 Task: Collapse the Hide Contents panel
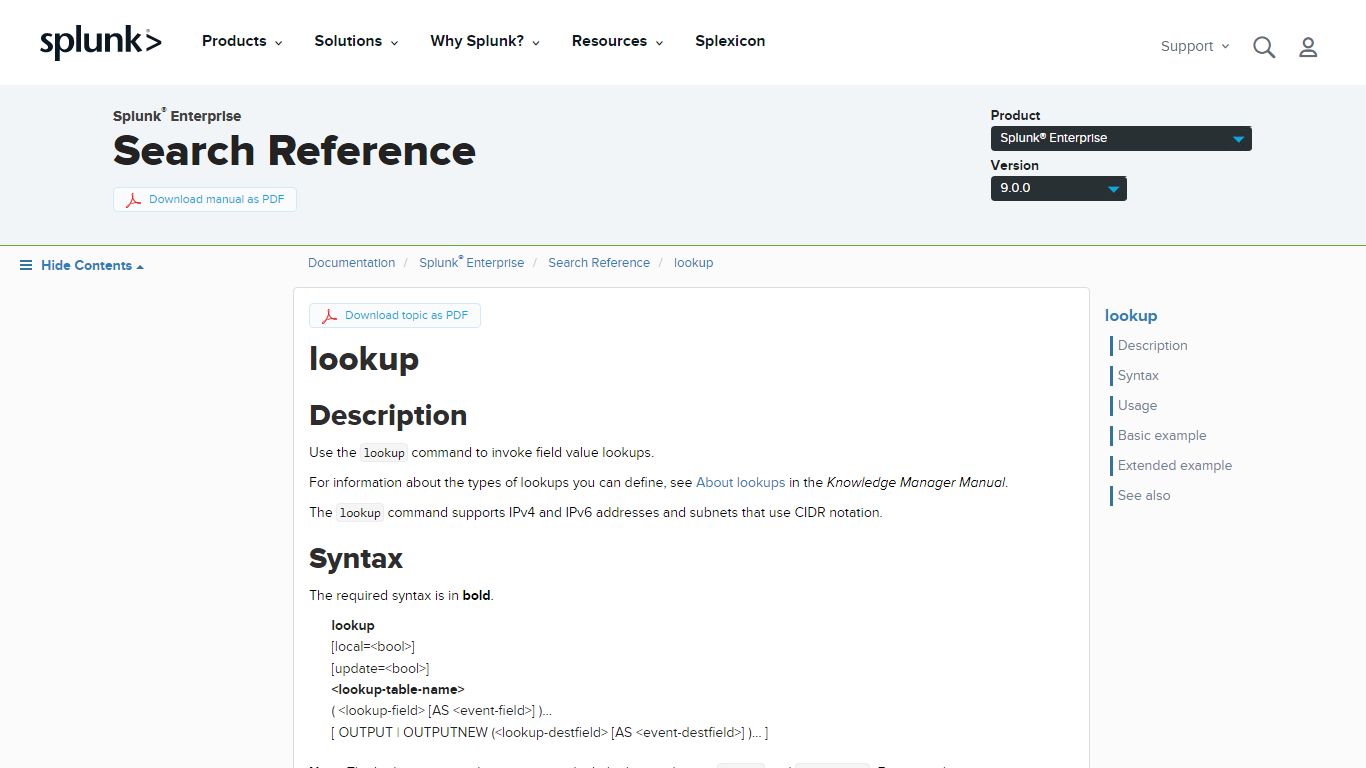pyautogui.click(x=92, y=265)
